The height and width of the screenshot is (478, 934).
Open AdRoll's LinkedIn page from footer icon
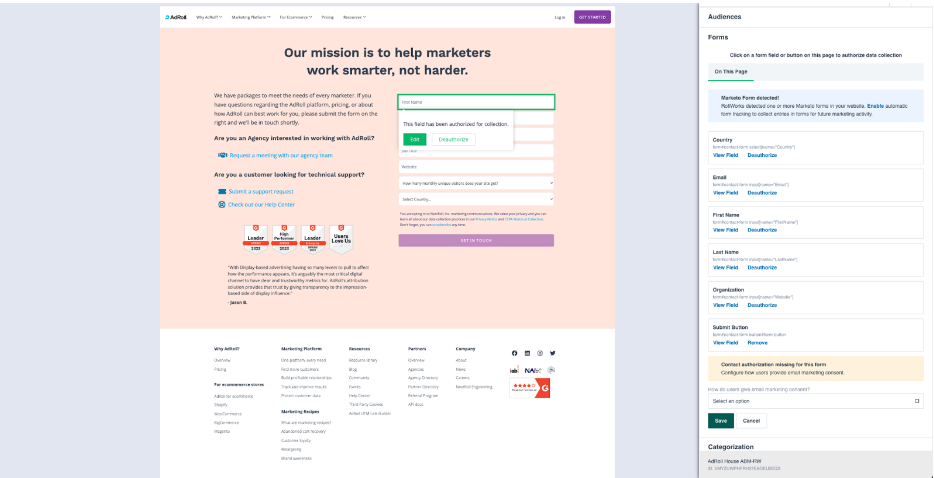[x=527, y=353]
